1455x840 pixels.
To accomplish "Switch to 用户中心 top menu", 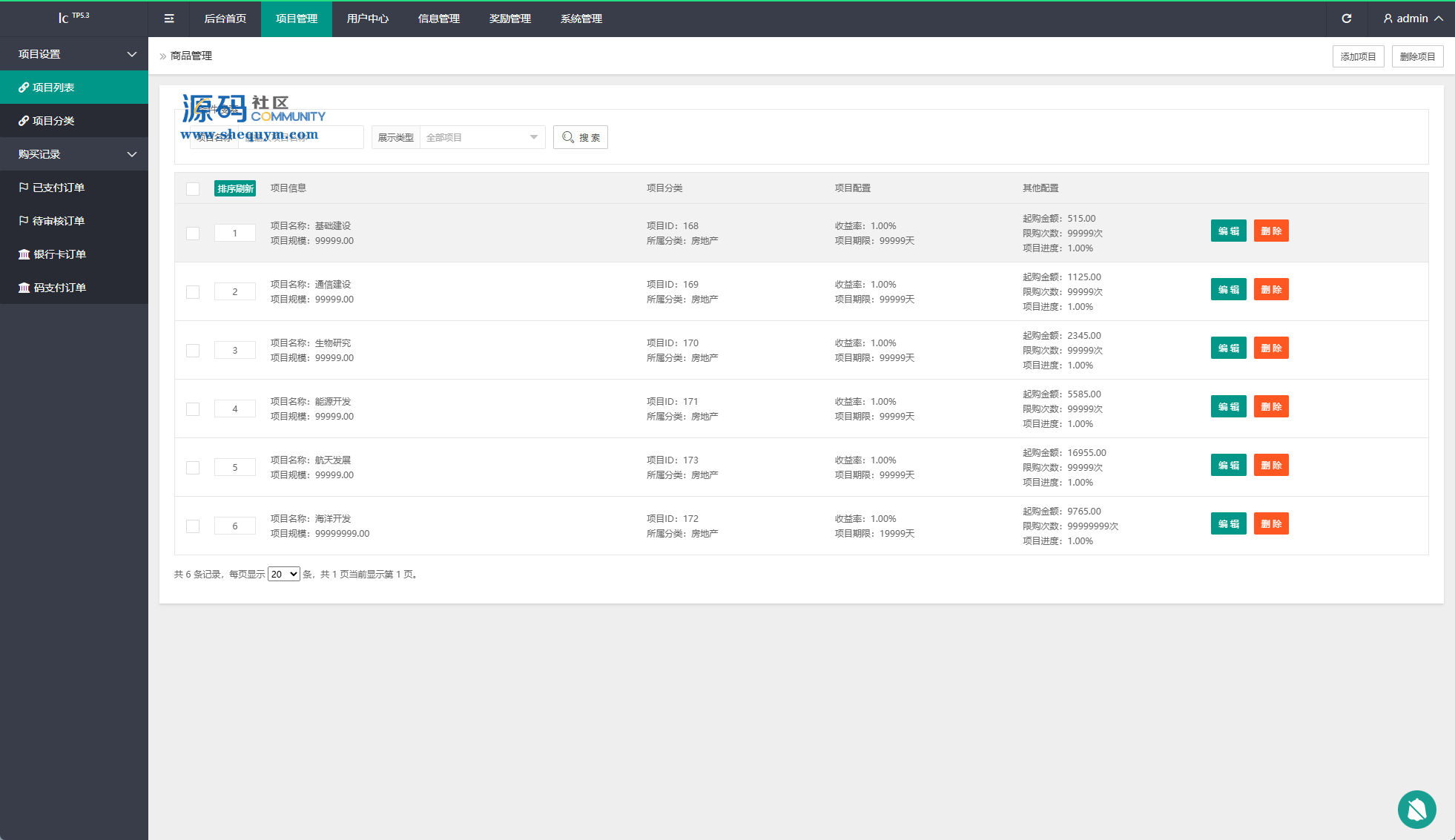I will [367, 19].
